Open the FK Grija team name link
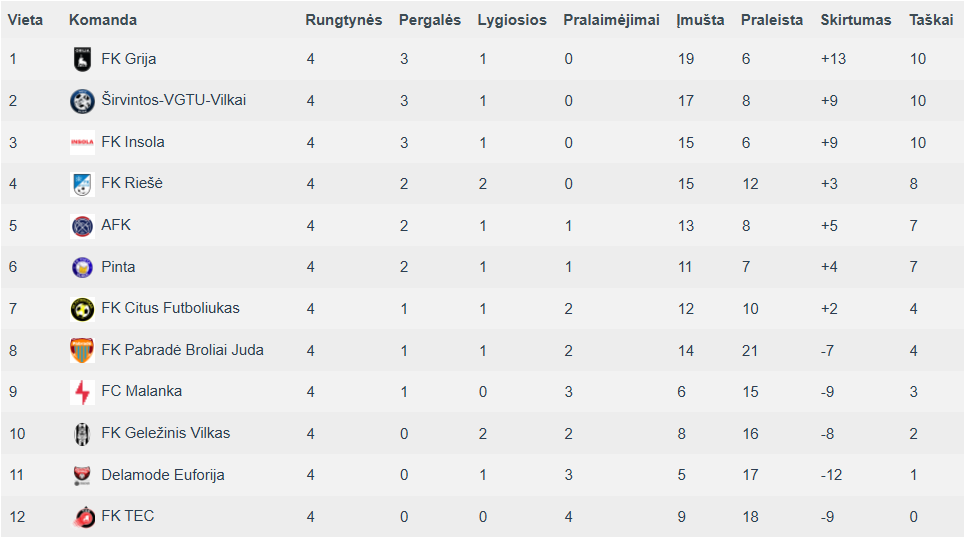 [129, 58]
